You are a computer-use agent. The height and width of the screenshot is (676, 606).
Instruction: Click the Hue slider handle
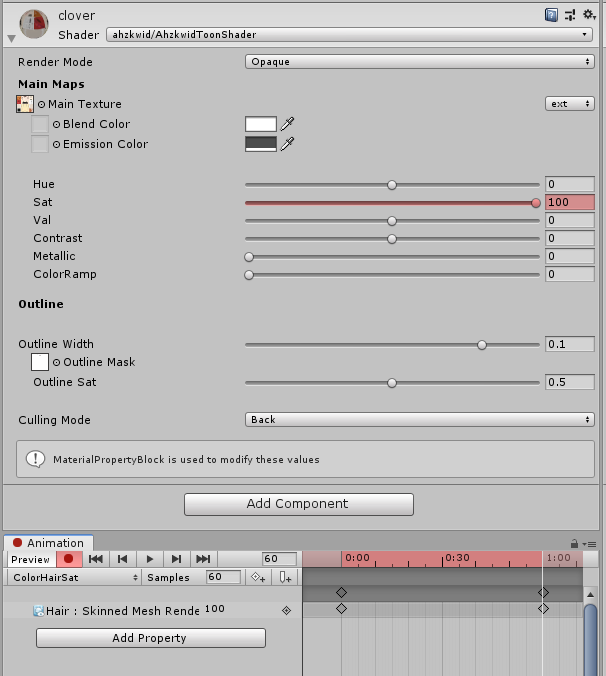(392, 185)
